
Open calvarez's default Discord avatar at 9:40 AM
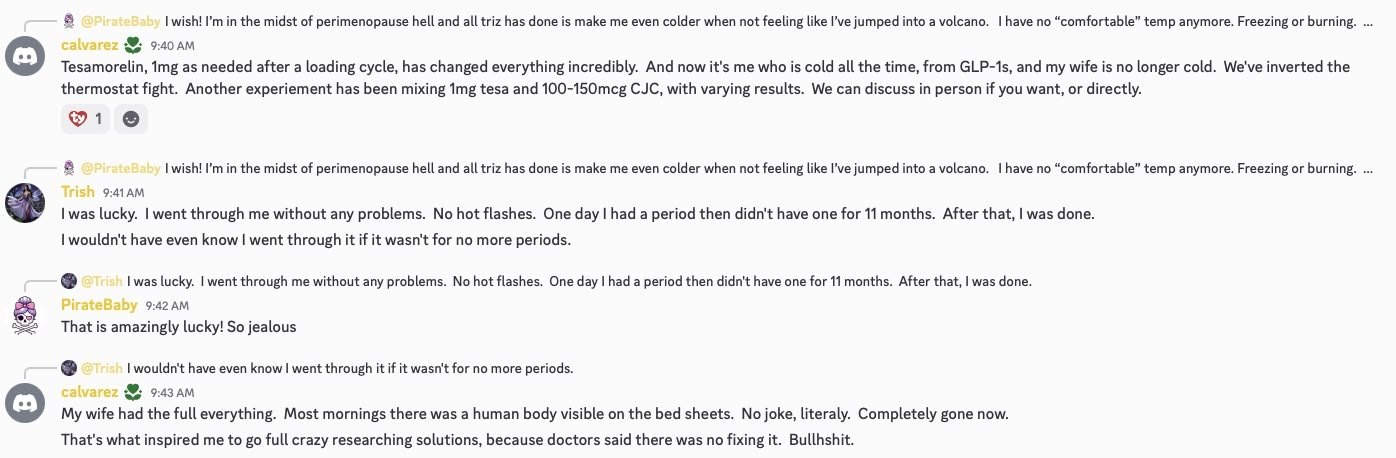(25, 55)
